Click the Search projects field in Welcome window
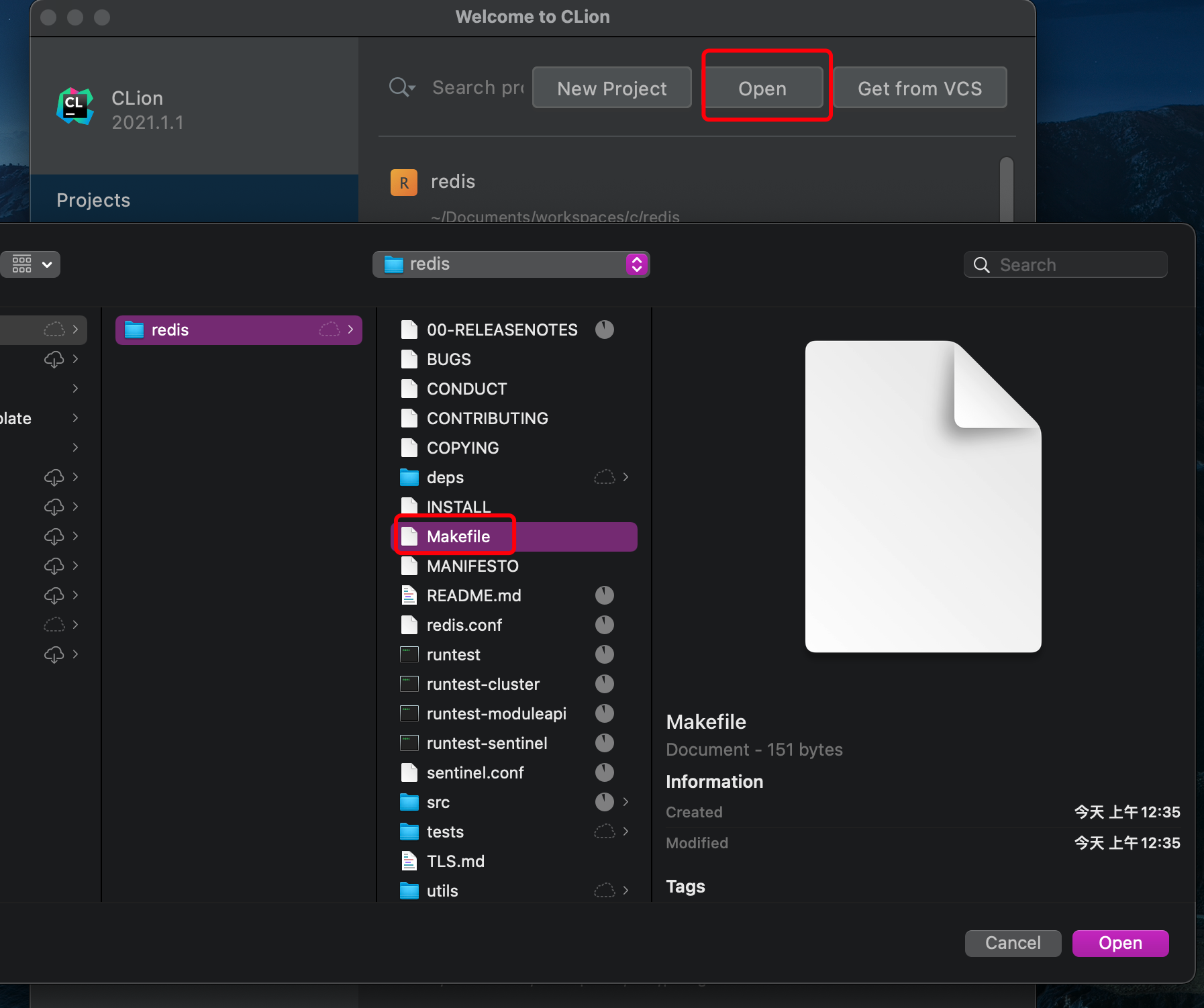 (477, 88)
